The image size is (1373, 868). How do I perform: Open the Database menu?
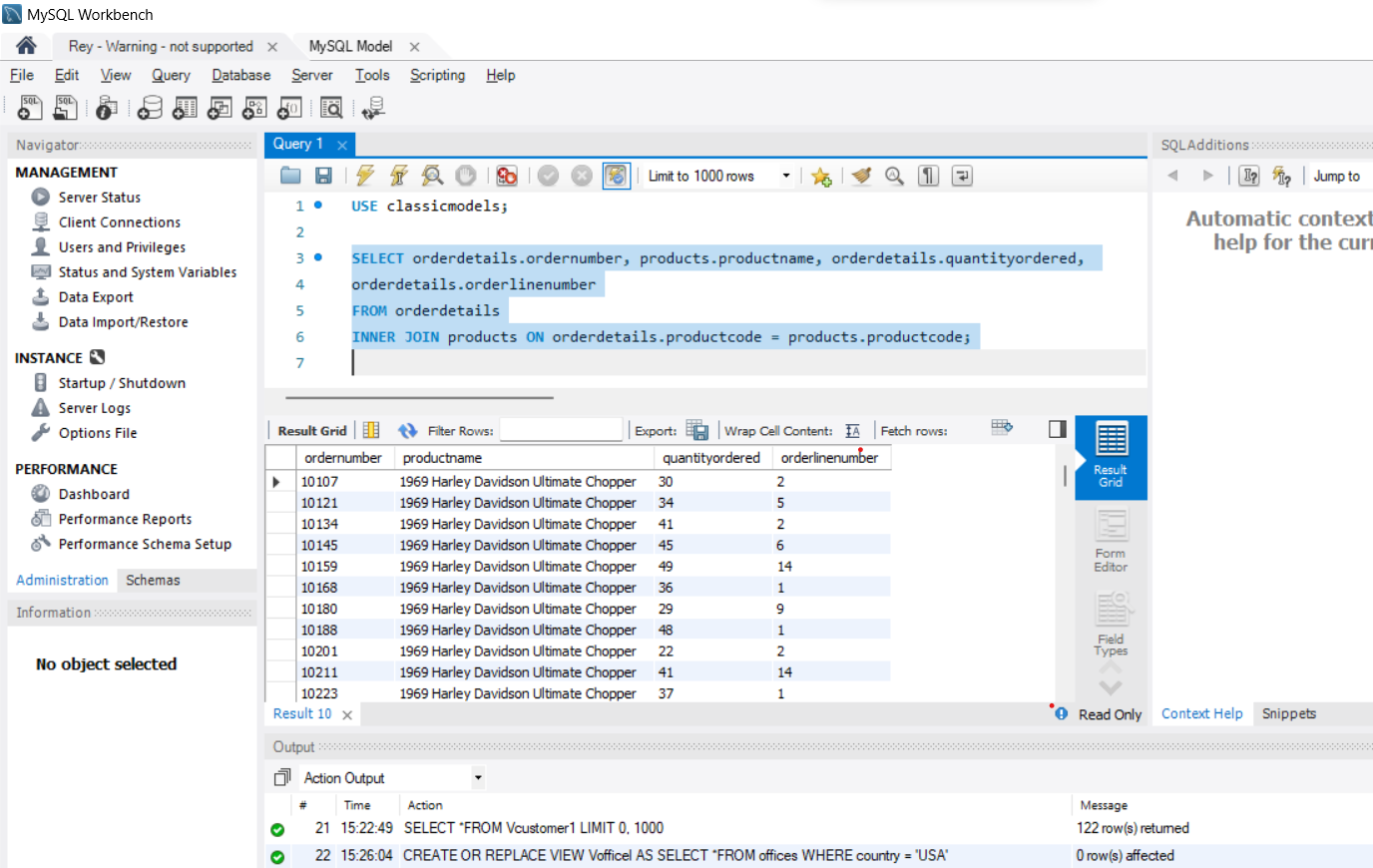pyautogui.click(x=240, y=75)
